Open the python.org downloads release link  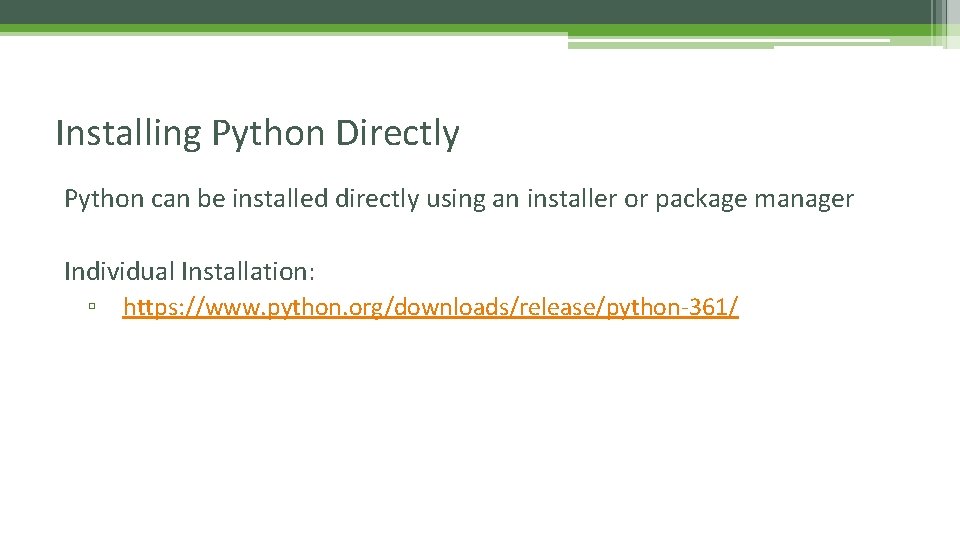pyautogui.click(x=430, y=307)
